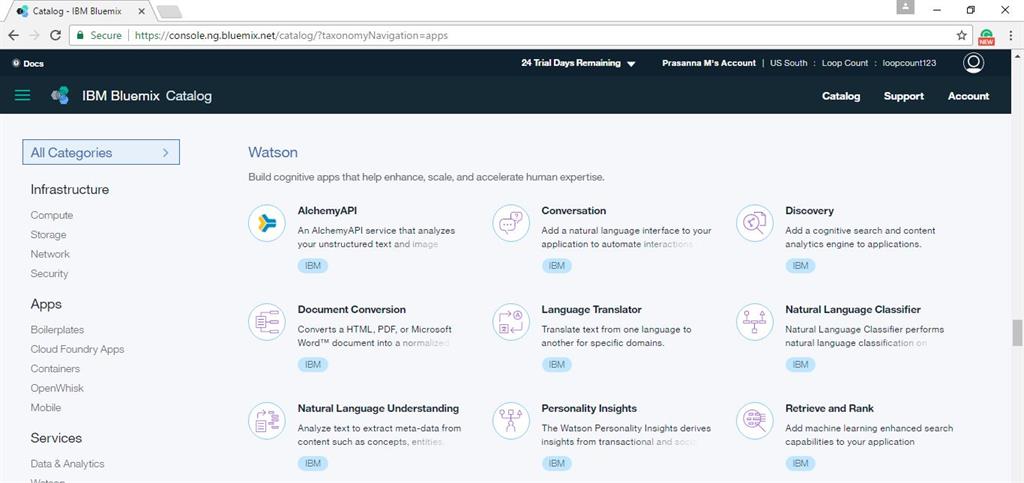
Task: Select the Security category
Action: (x=49, y=273)
